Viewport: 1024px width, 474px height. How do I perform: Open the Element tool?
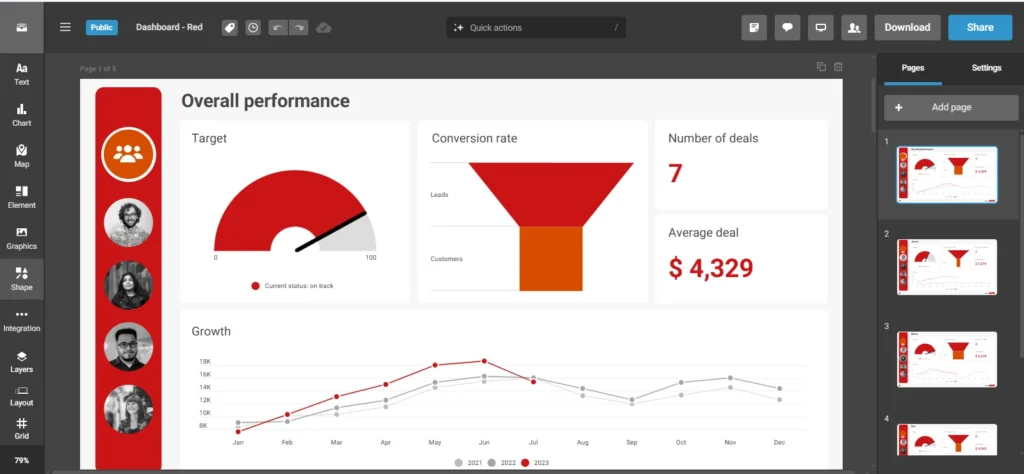click(x=22, y=197)
